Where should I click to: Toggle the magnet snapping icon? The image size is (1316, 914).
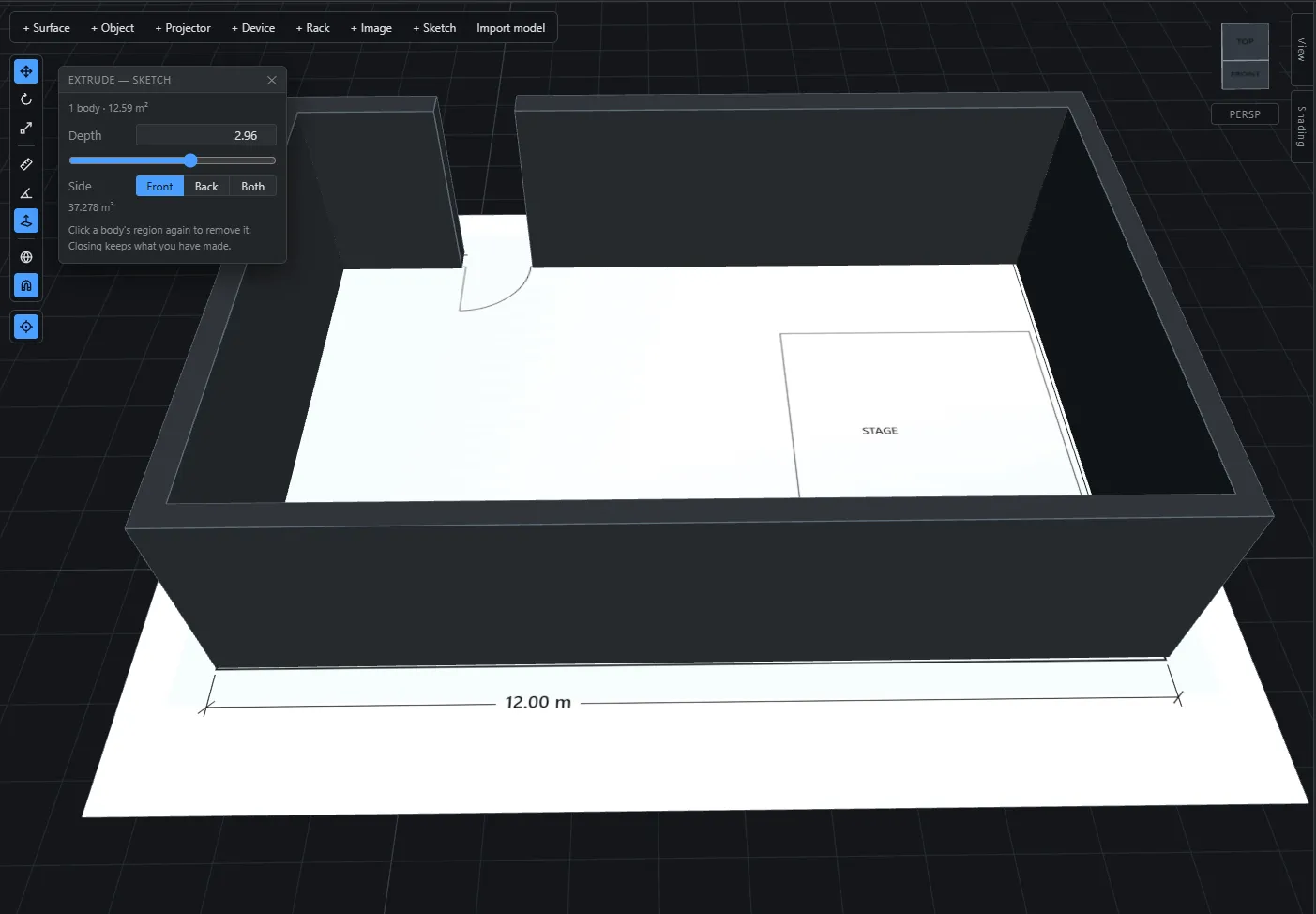click(x=26, y=285)
